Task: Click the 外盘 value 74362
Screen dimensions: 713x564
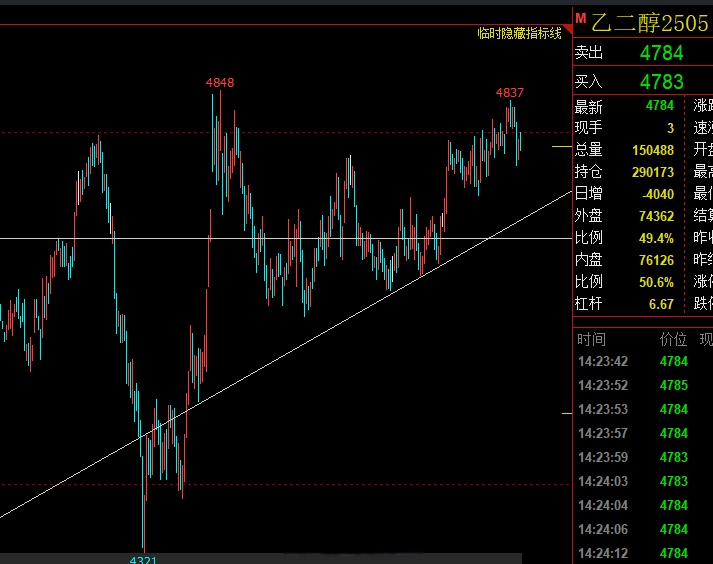Action: click(x=653, y=216)
